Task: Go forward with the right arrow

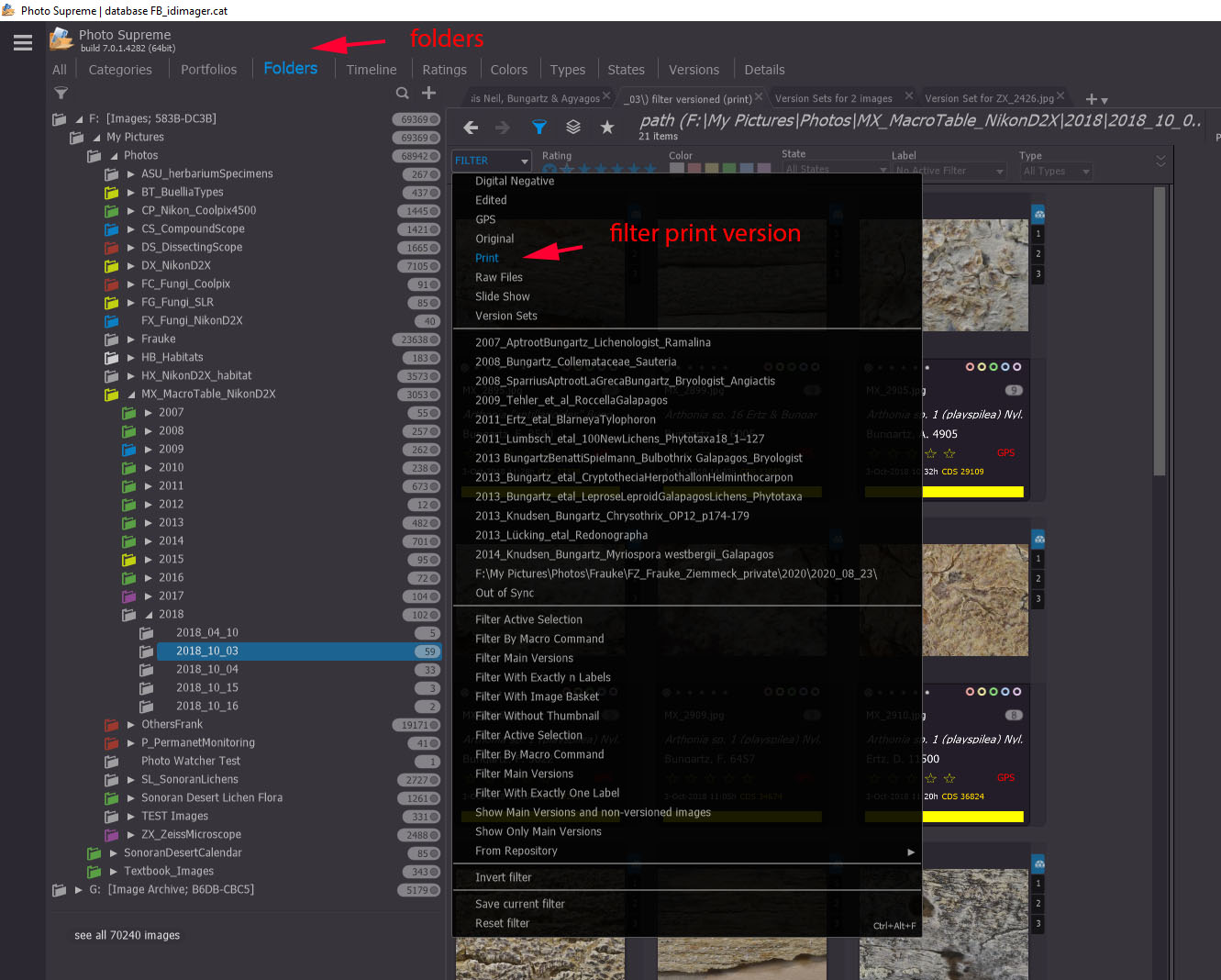Action: (x=502, y=128)
